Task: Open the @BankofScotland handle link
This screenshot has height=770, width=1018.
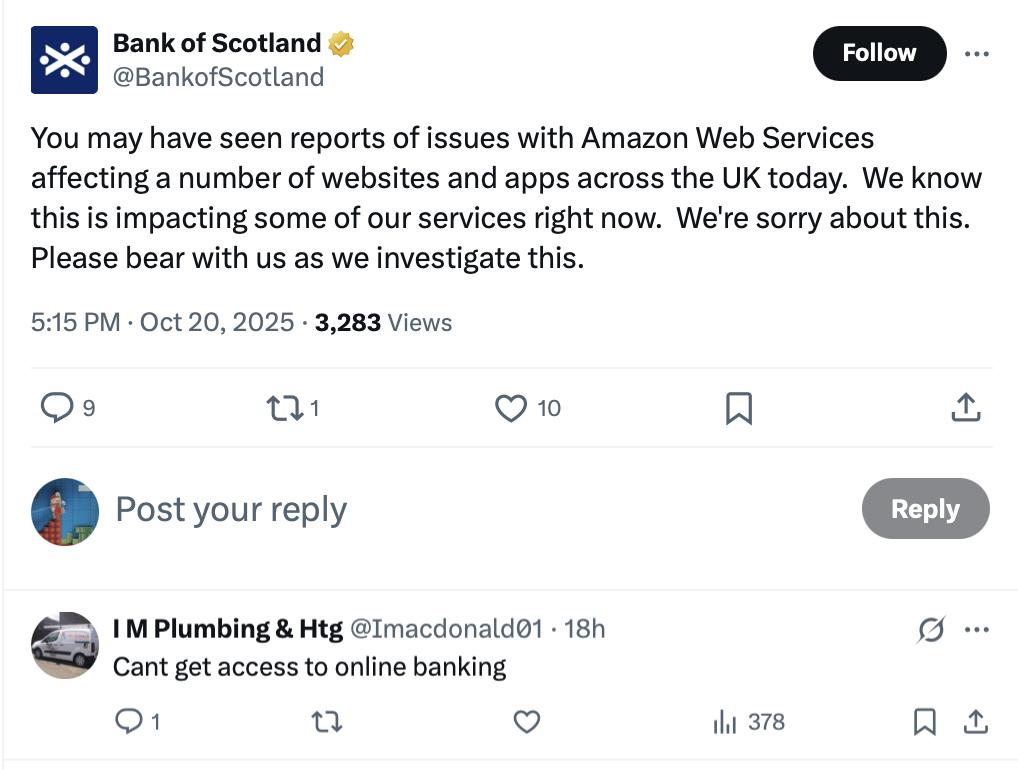Action: [x=218, y=77]
